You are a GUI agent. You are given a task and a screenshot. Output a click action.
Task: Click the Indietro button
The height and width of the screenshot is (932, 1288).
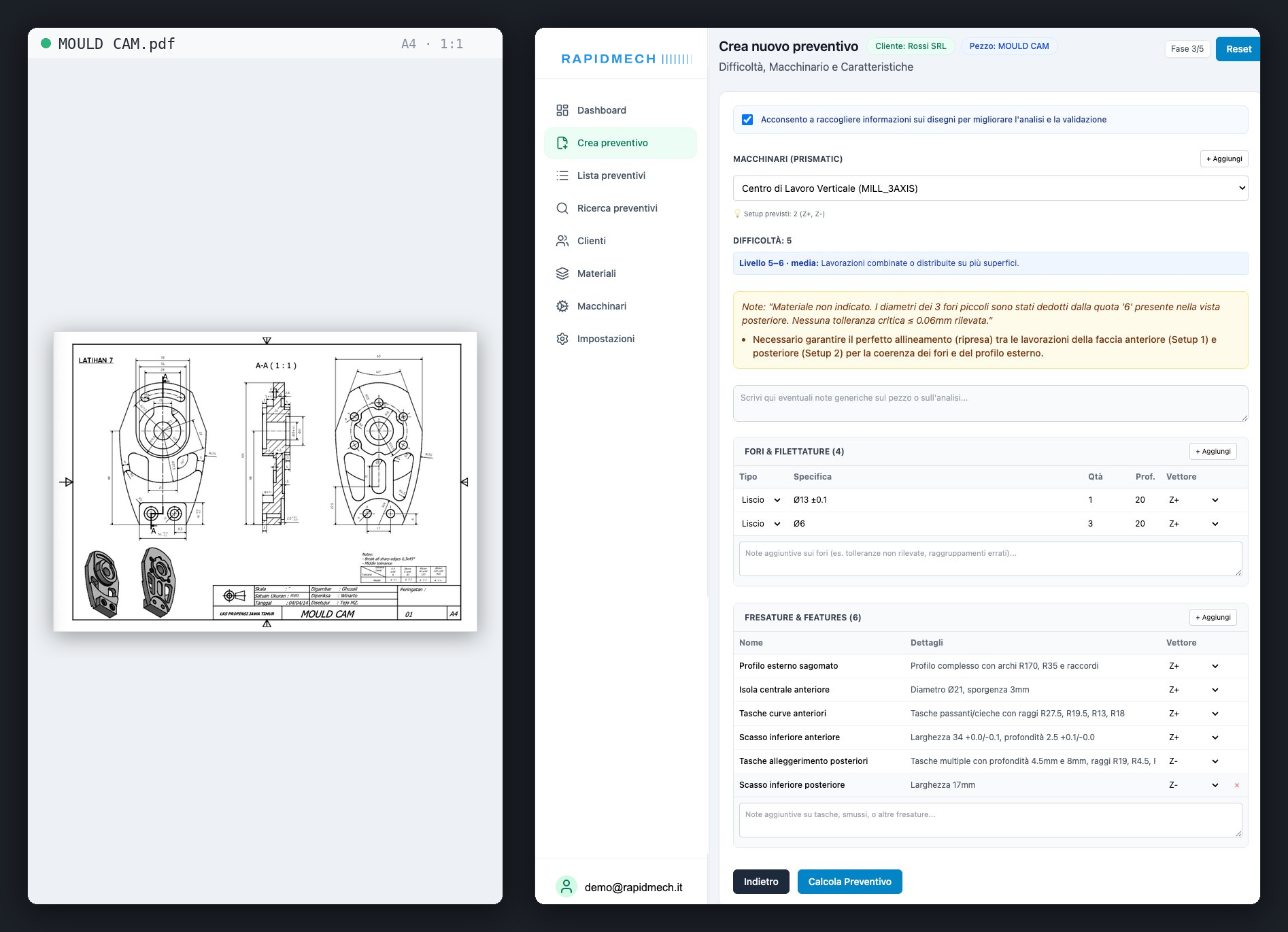[x=761, y=882]
